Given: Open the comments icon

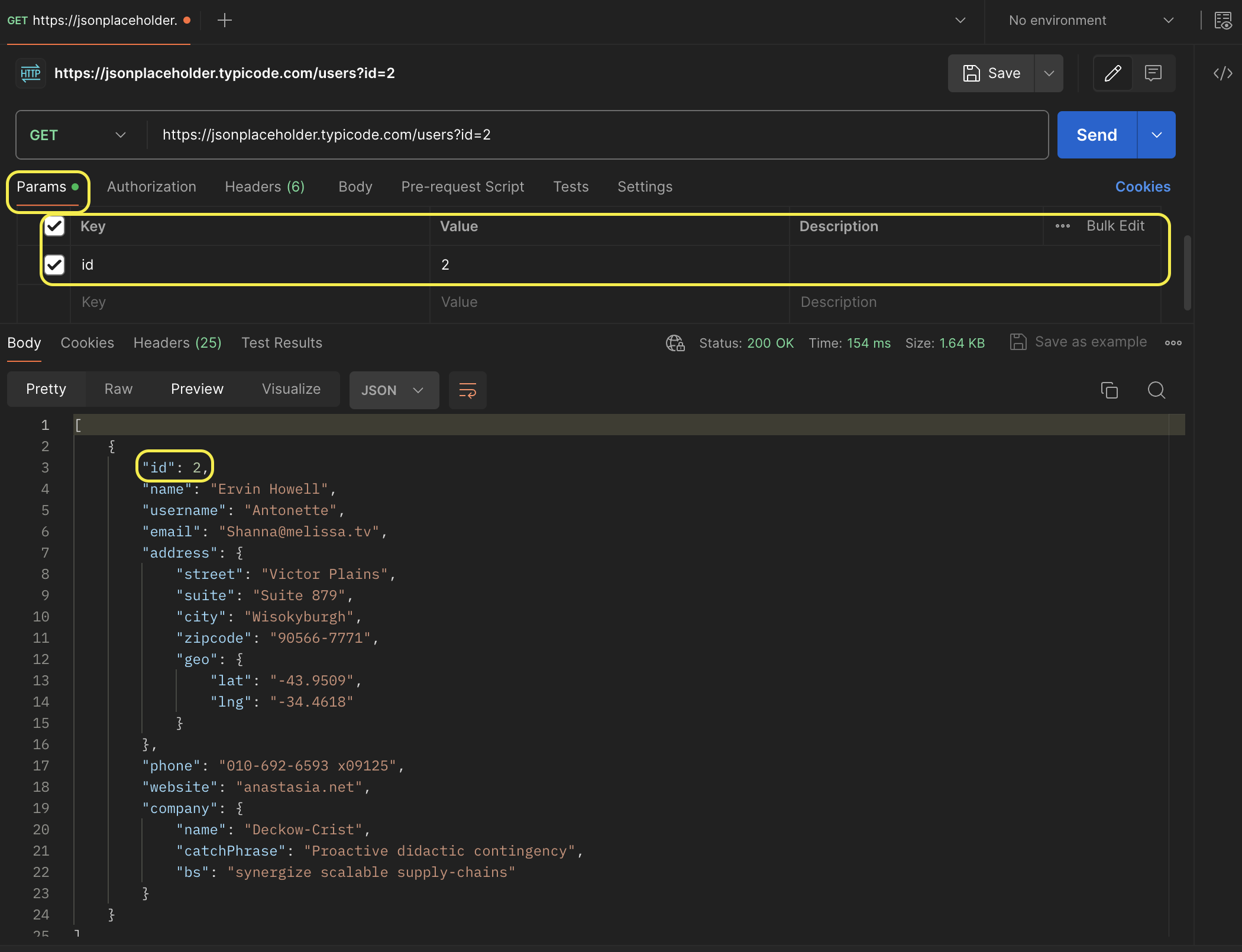Looking at the screenshot, I should (x=1153, y=73).
